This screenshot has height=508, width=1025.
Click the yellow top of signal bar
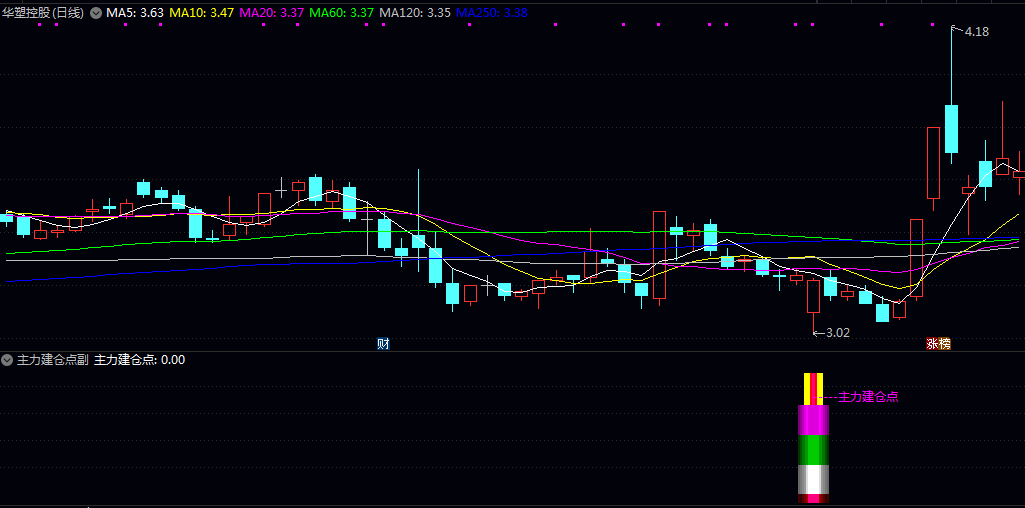(x=814, y=387)
